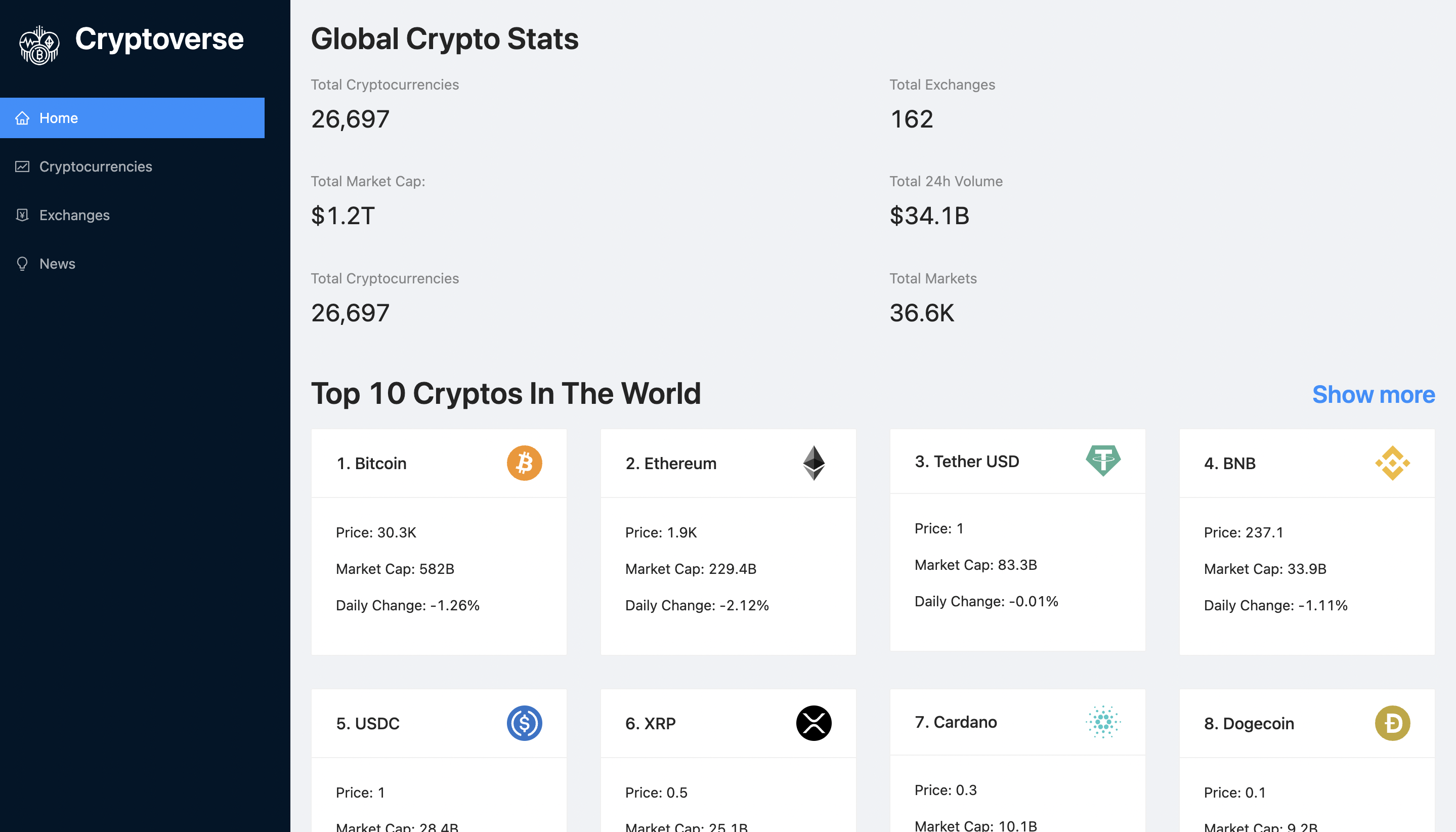Screen dimensions: 1456x832
Task: Click Ethereum Market Cap: 229.4B text
Action: [691, 568]
